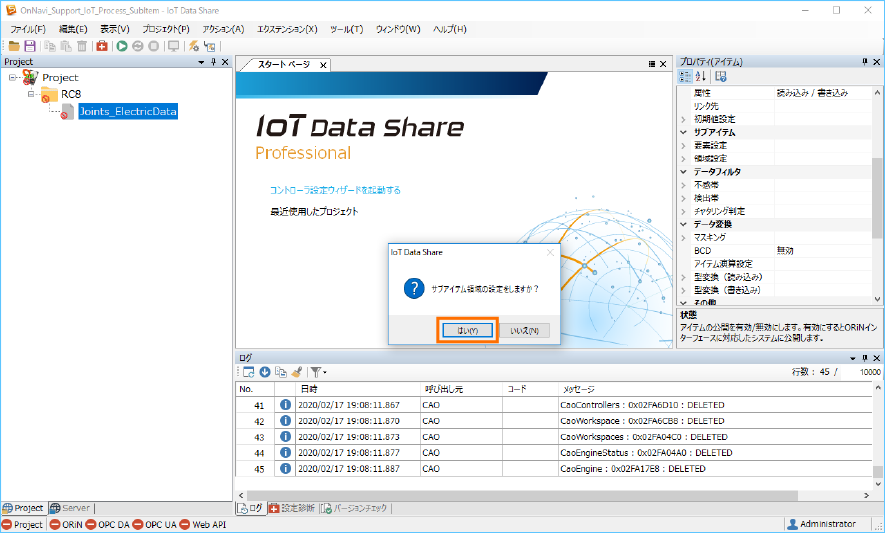This screenshot has width=885, height=533.
Task: Click the log panel horizontal scrollbar
Action: (550, 493)
